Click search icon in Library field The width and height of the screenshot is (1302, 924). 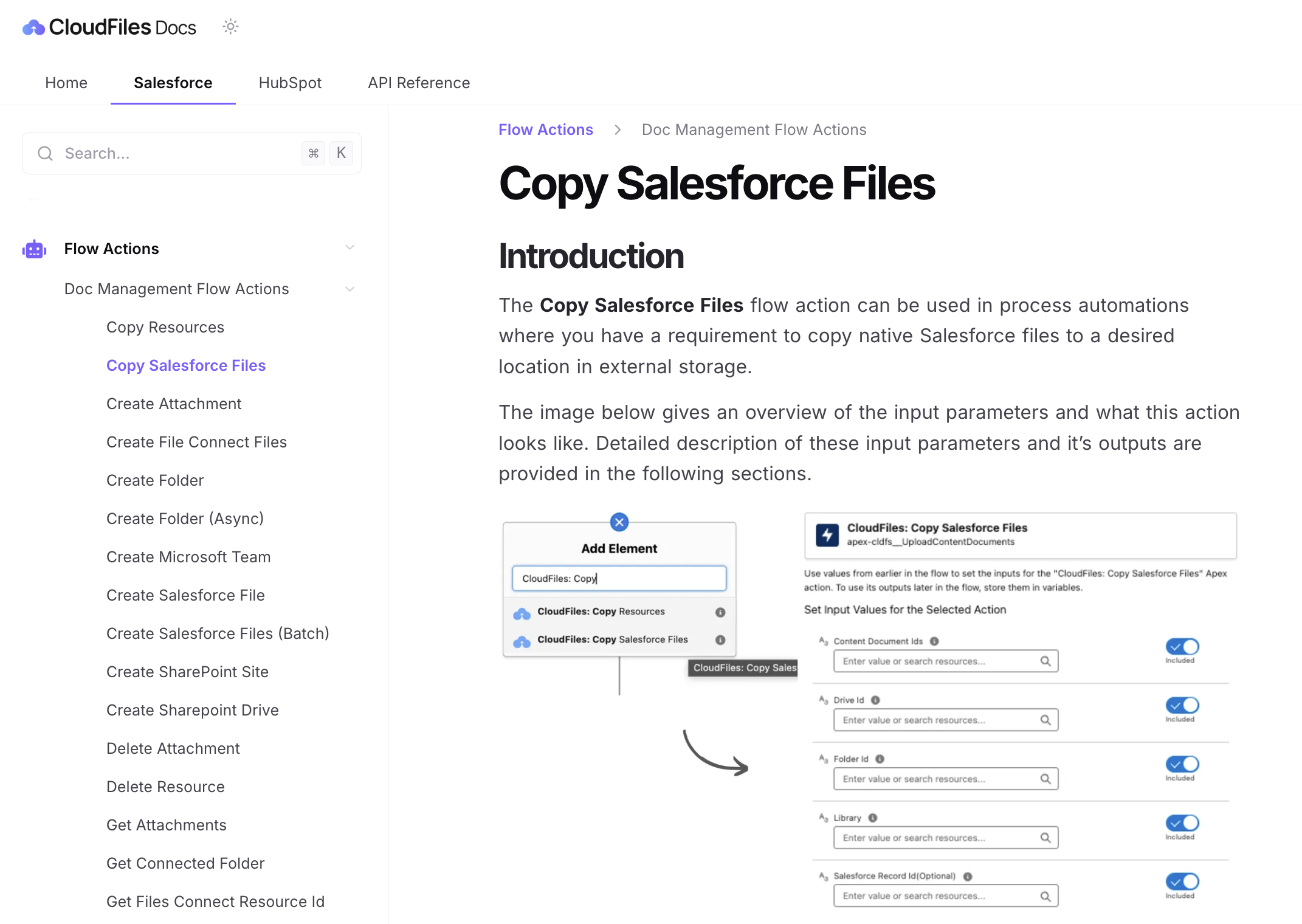click(1045, 838)
